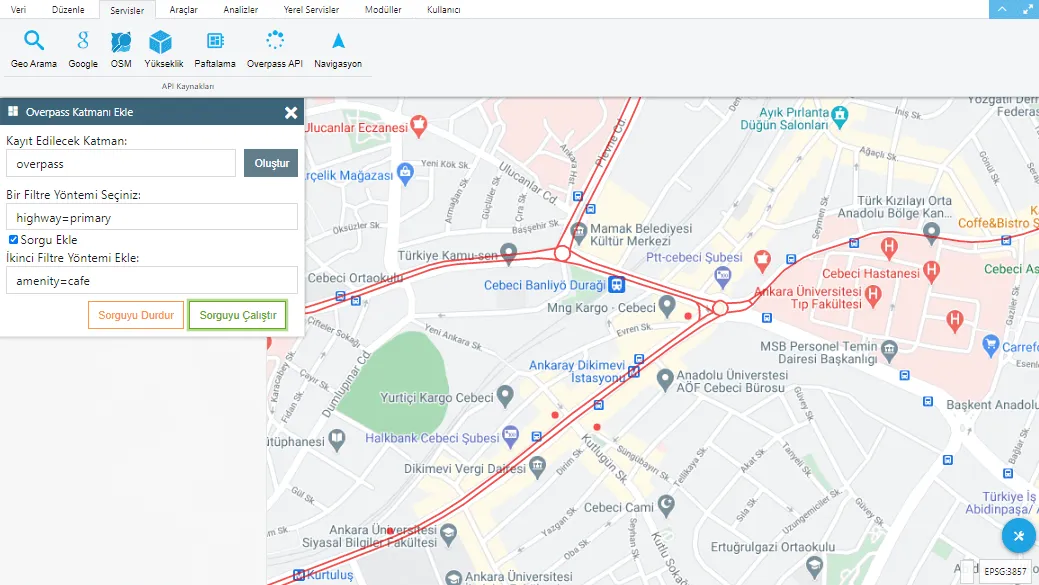Click the Cebeci Banliyö Durağı train icon
Screen dimensions: 1039x585
pyautogui.click(x=617, y=285)
